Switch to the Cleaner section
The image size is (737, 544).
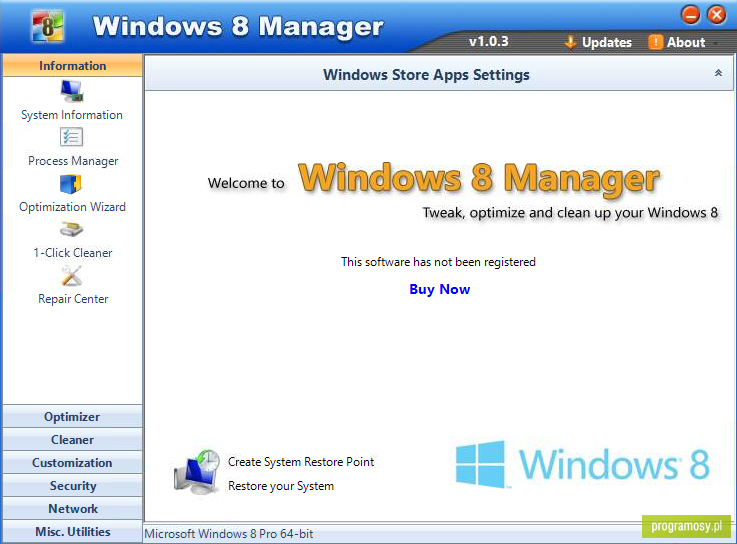(72, 440)
